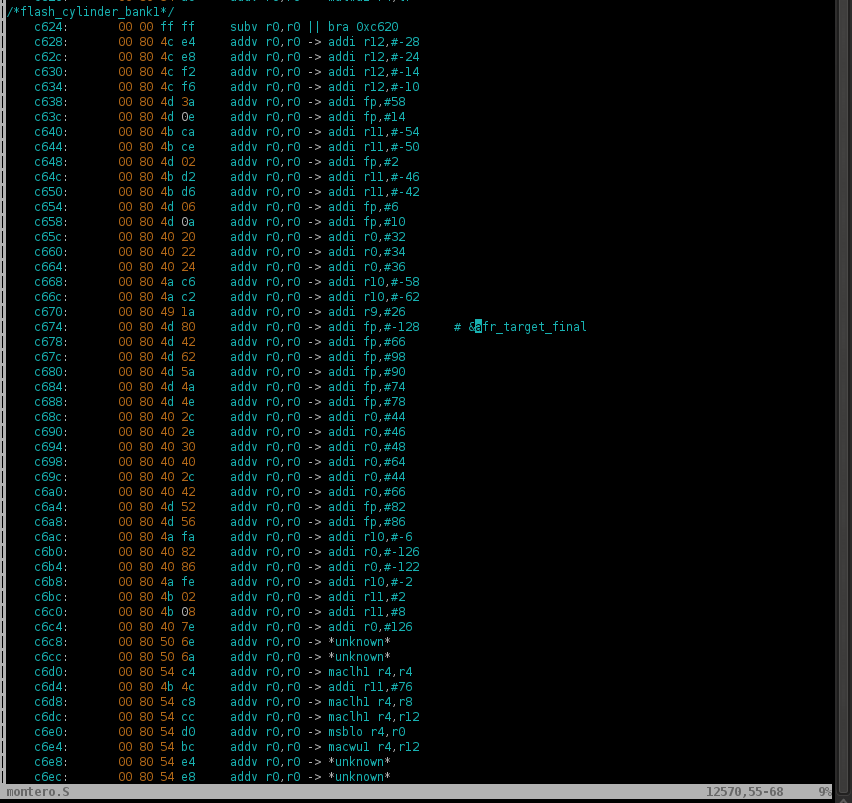This screenshot has width=852, height=803.
Task: Click the *unknown* opcode at address c6c8
Action: point(359,642)
